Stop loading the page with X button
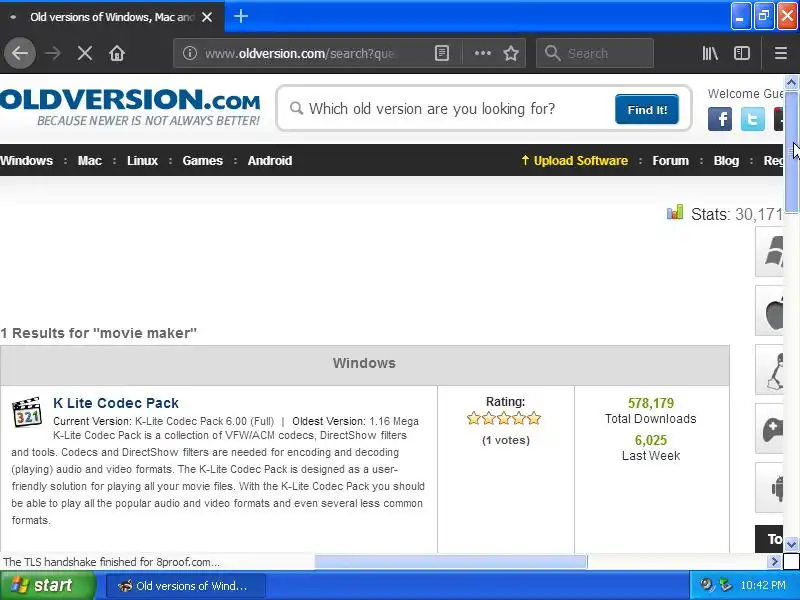 click(85, 53)
